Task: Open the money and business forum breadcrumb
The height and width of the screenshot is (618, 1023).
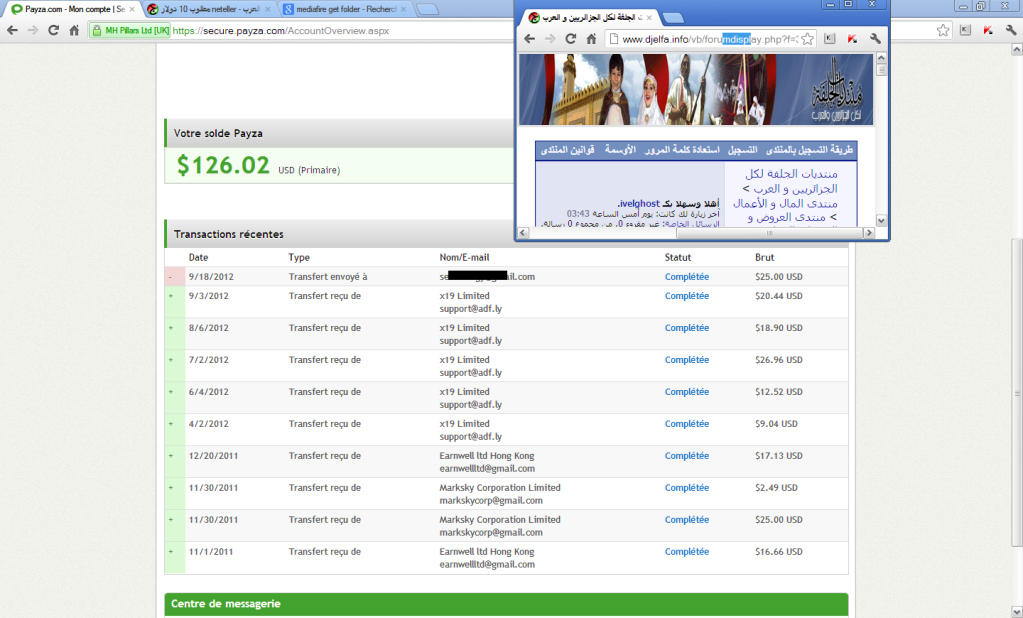Action: click(786, 203)
